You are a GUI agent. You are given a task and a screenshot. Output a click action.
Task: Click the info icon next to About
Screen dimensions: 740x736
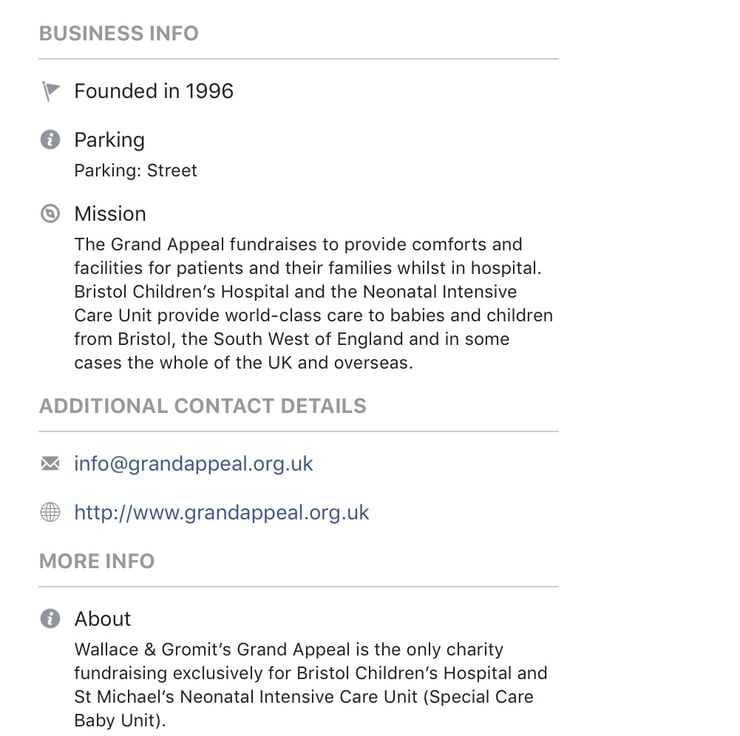coord(50,619)
